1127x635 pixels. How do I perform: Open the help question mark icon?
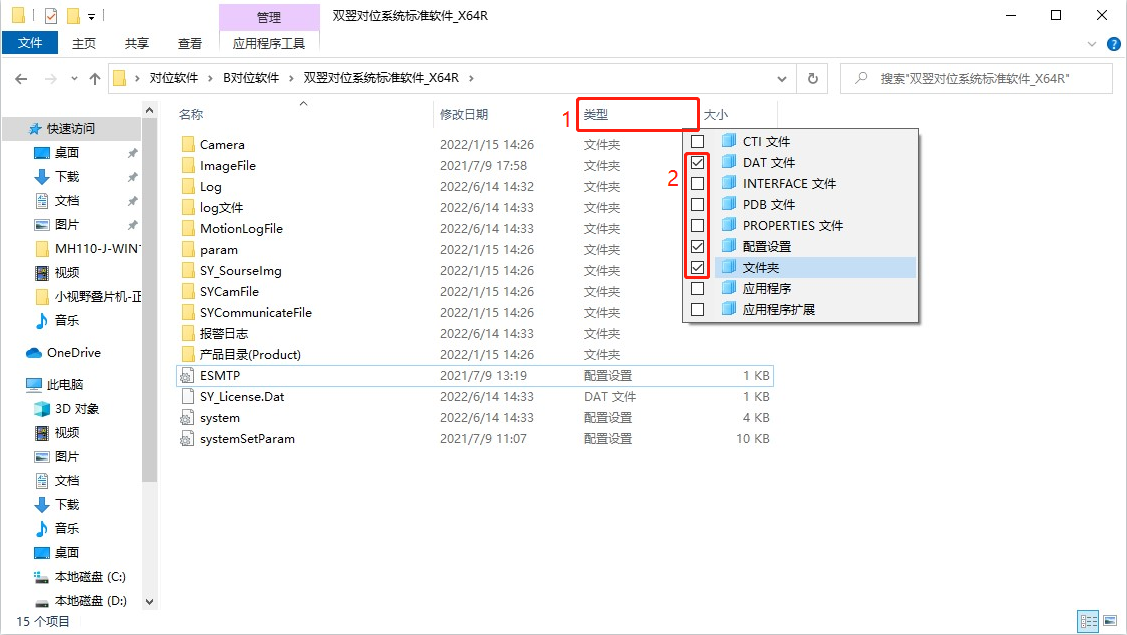[1113, 43]
